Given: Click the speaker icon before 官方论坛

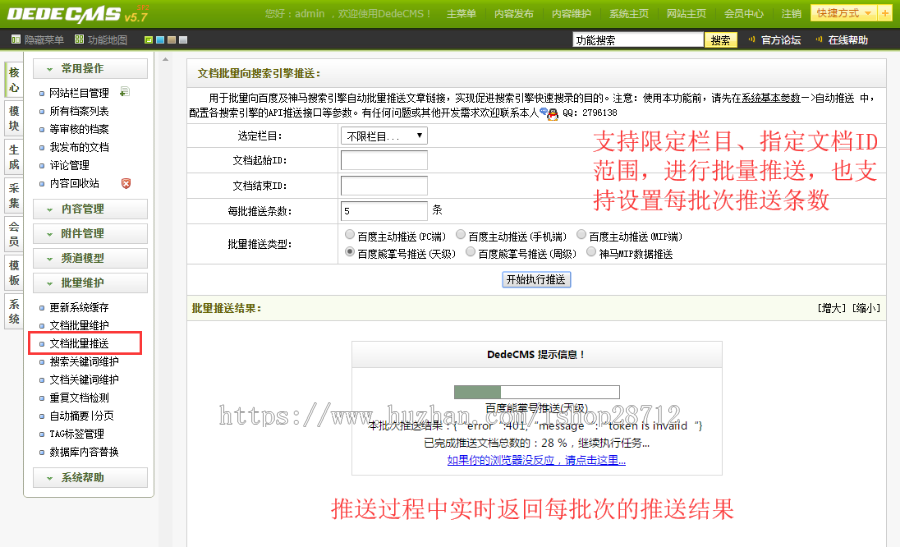Looking at the screenshot, I should [751, 40].
